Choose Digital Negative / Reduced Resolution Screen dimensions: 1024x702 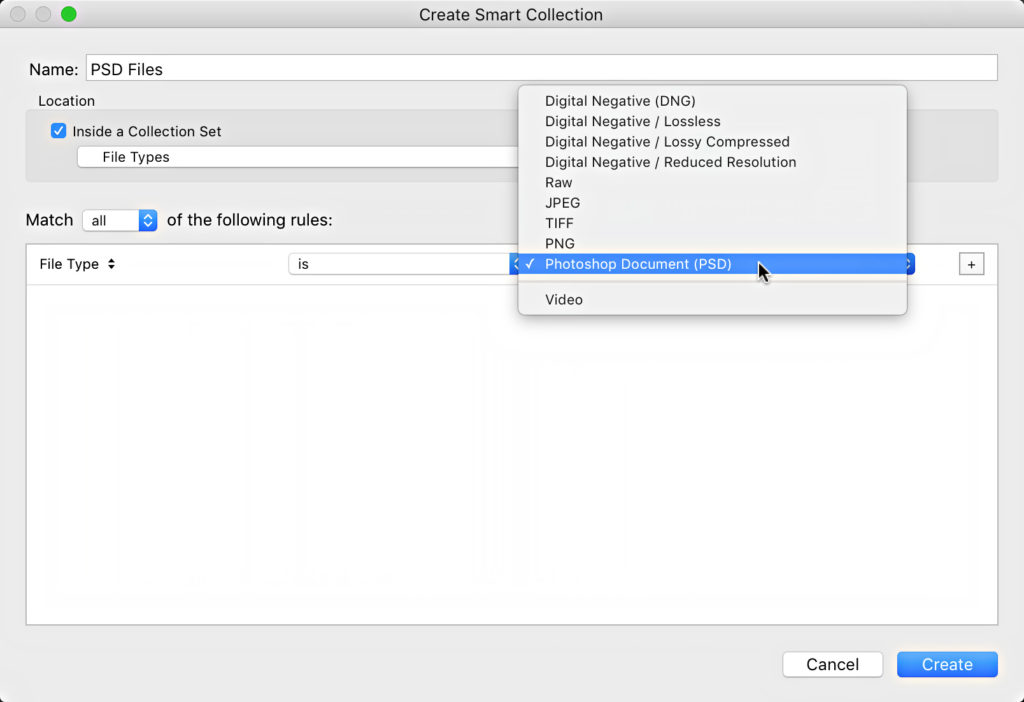[x=670, y=162]
